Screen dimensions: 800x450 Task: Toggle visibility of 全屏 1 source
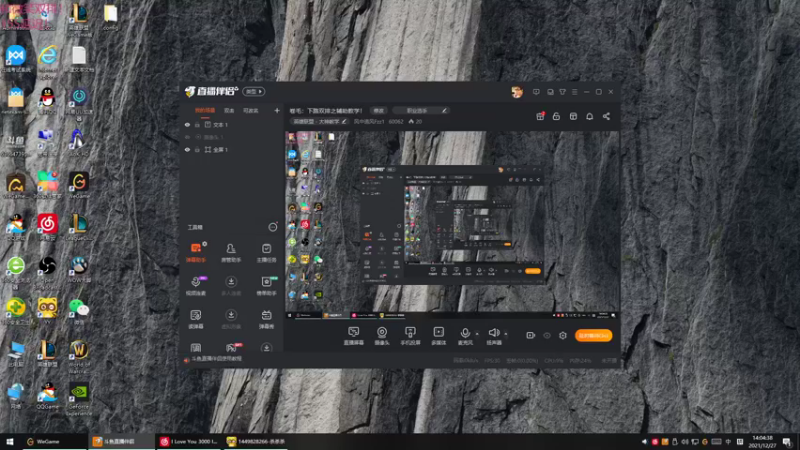pyautogui.click(x=187, y=150)
